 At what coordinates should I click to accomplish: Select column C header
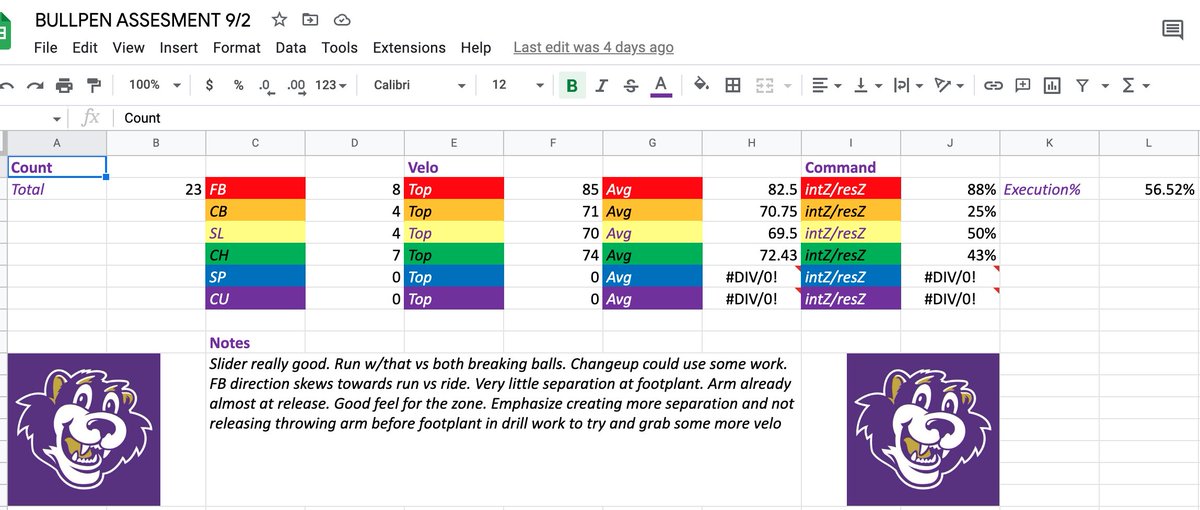pos(255,144)
